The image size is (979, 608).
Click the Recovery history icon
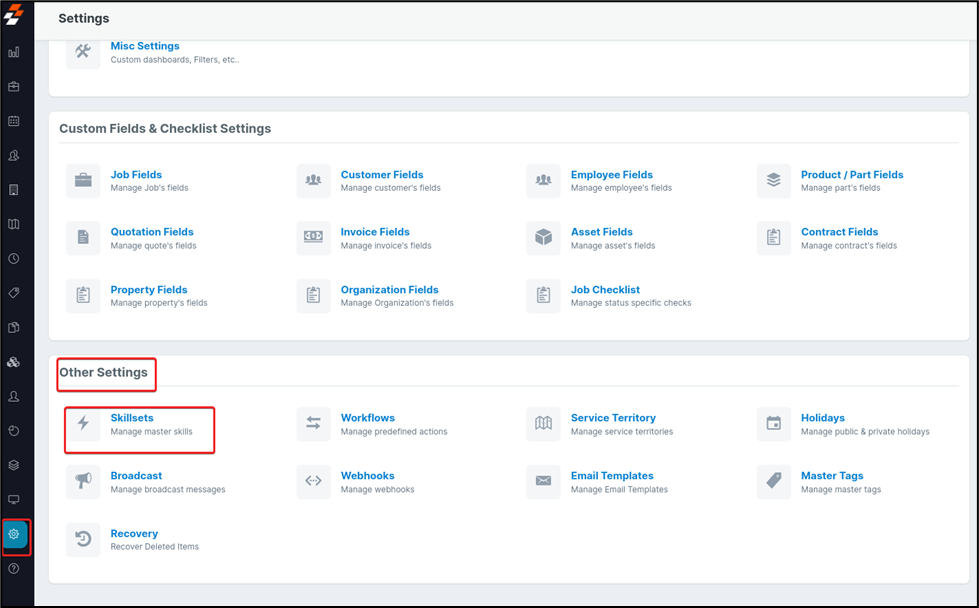pos(84,540)
